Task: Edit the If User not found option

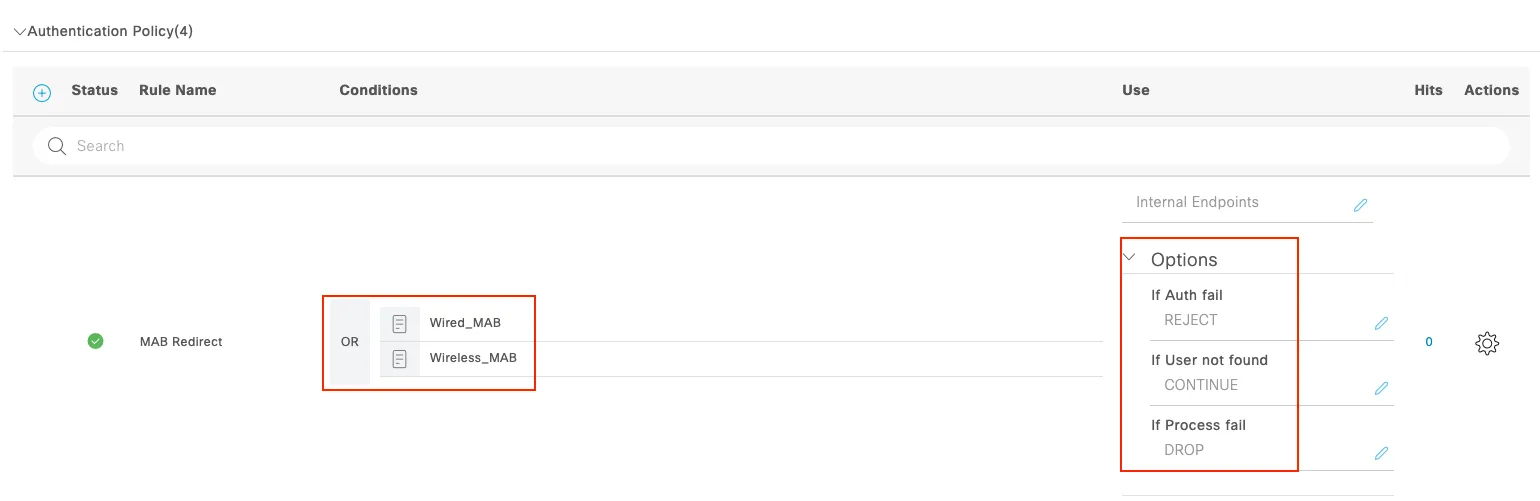Action: pyautogui.click(x=1381, y=388)
